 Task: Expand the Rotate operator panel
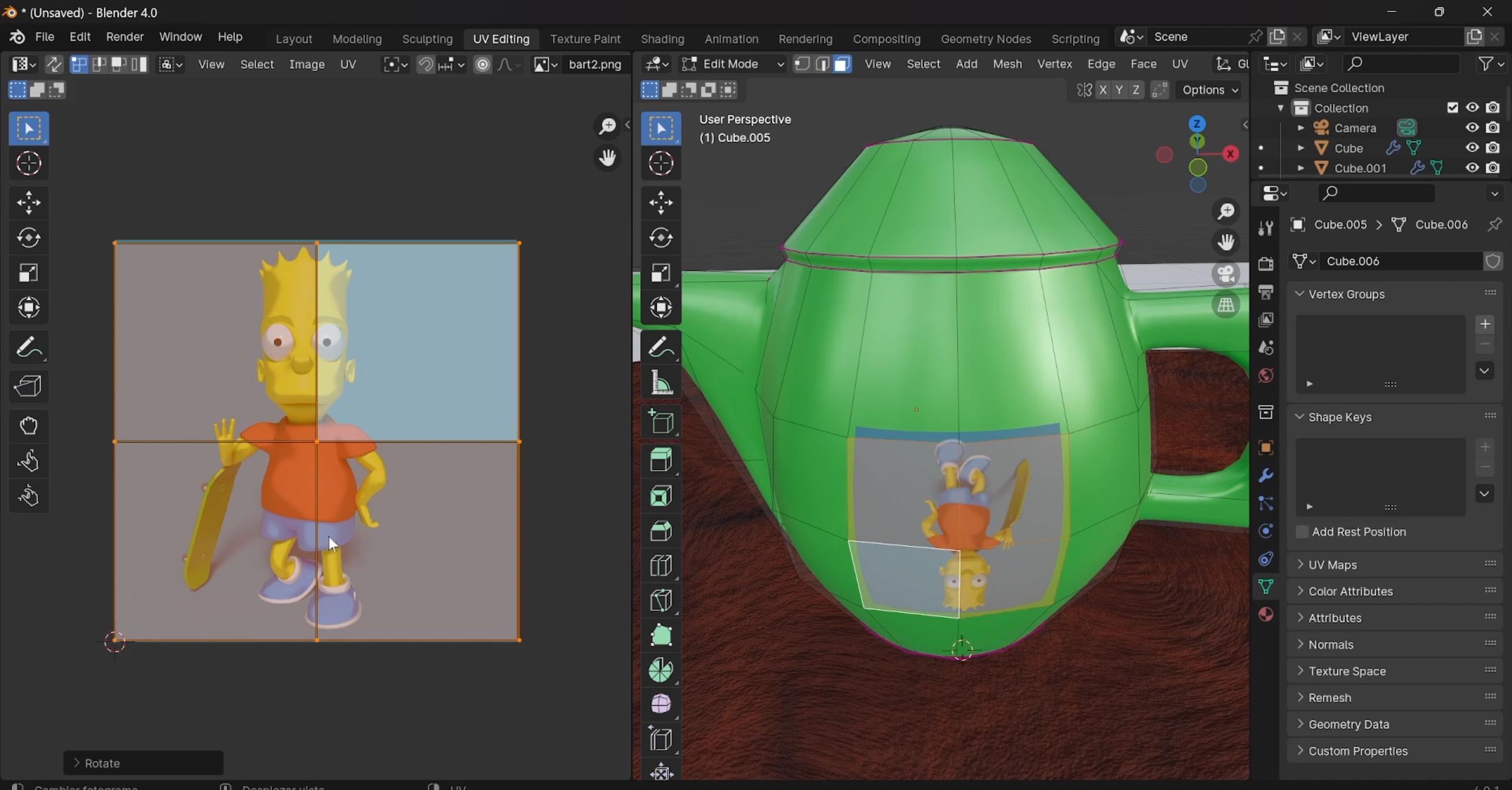(143, 763)
